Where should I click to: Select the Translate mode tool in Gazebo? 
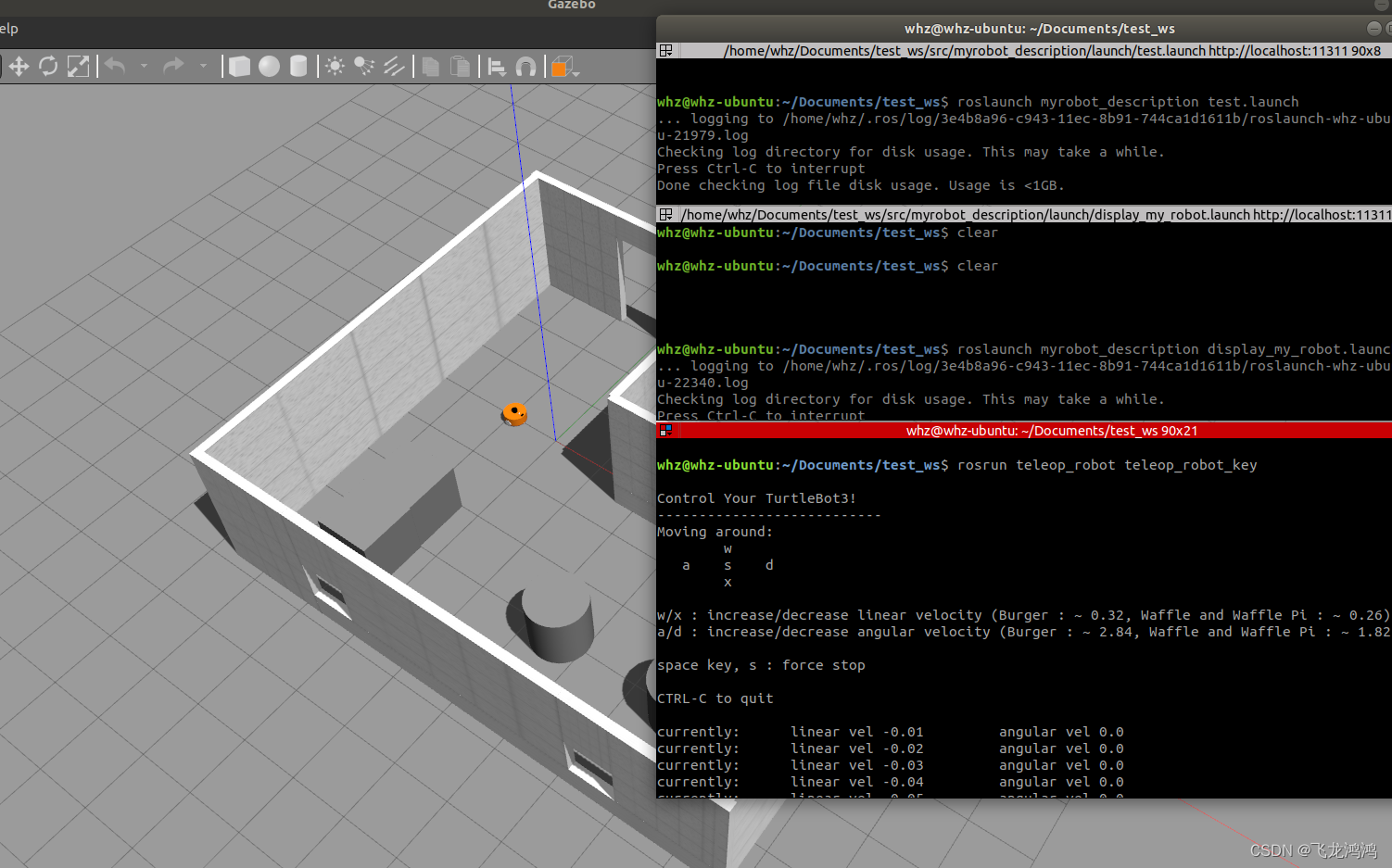19,67
